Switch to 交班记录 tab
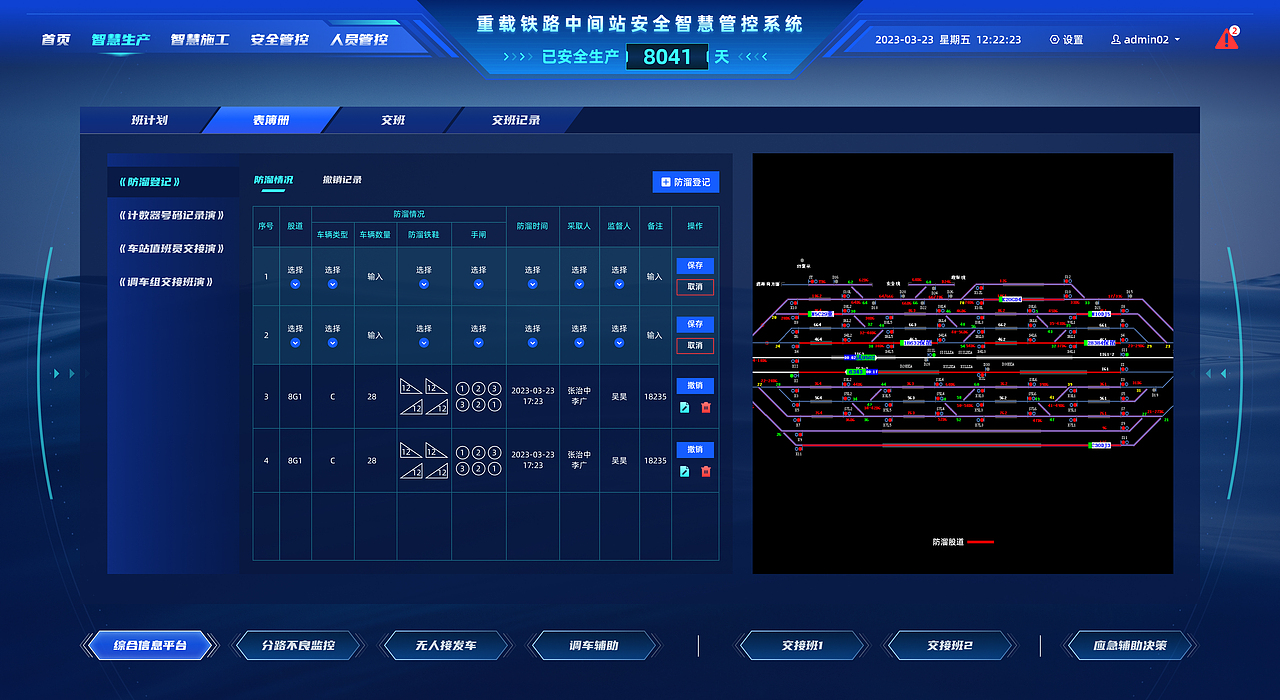The height and width of the screenshot is (700, 1280). click(515, 120)
